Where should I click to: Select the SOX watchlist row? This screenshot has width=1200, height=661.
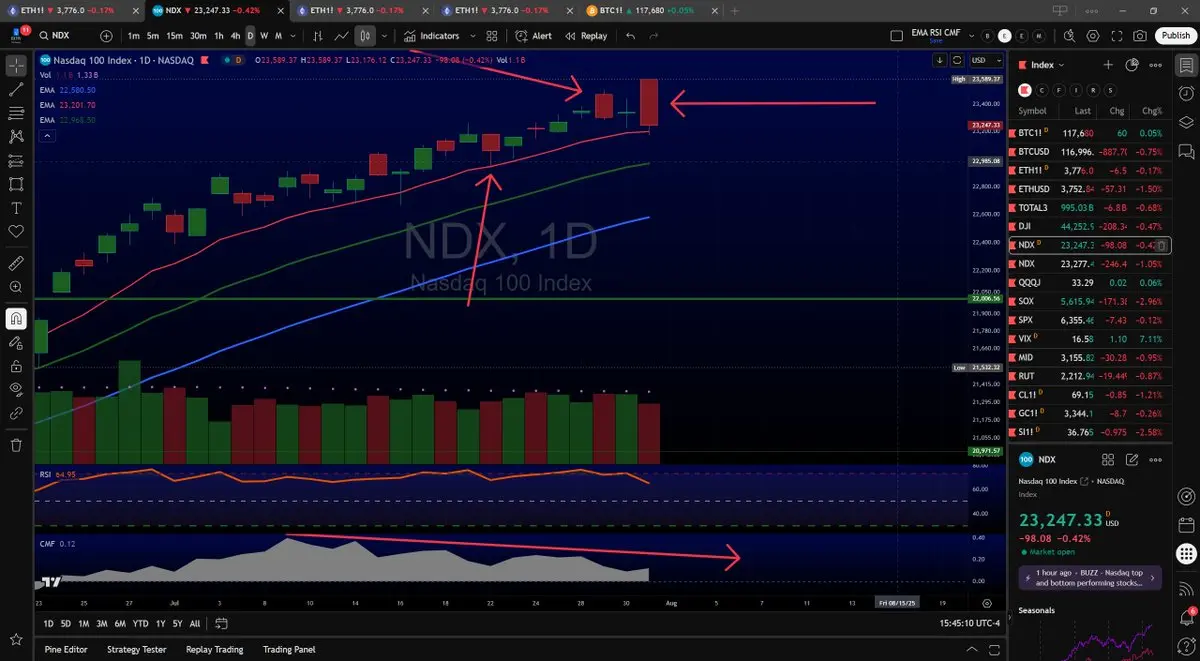pos(1091,301)
